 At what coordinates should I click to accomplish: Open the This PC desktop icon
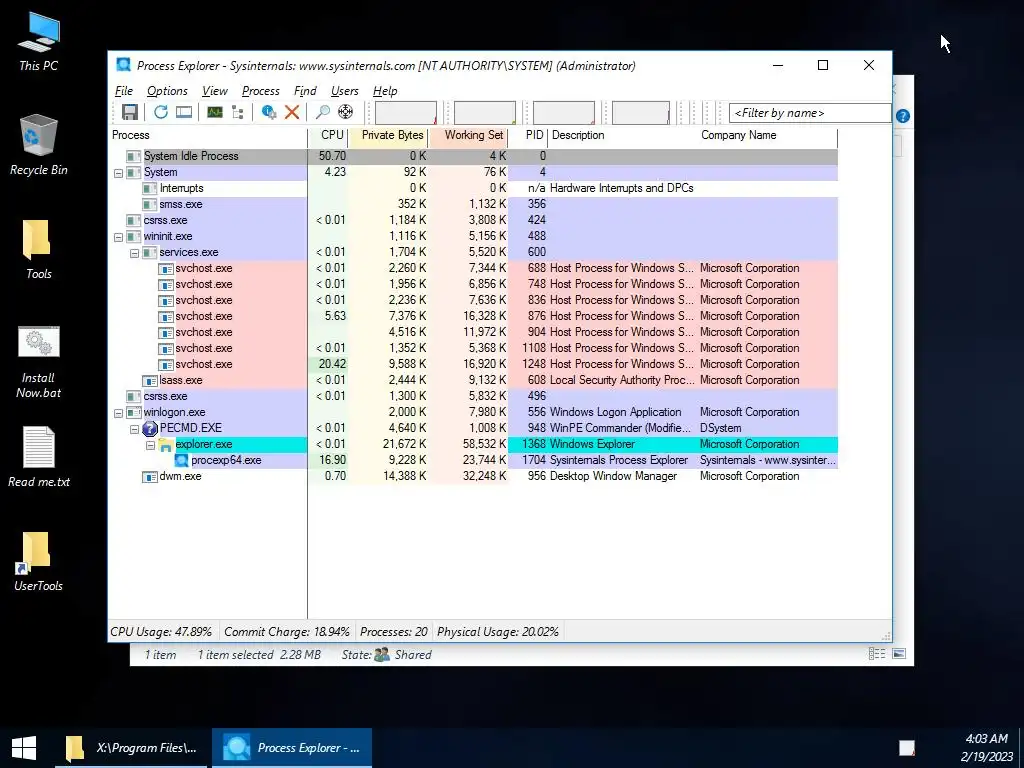click(x=39, y=40)
